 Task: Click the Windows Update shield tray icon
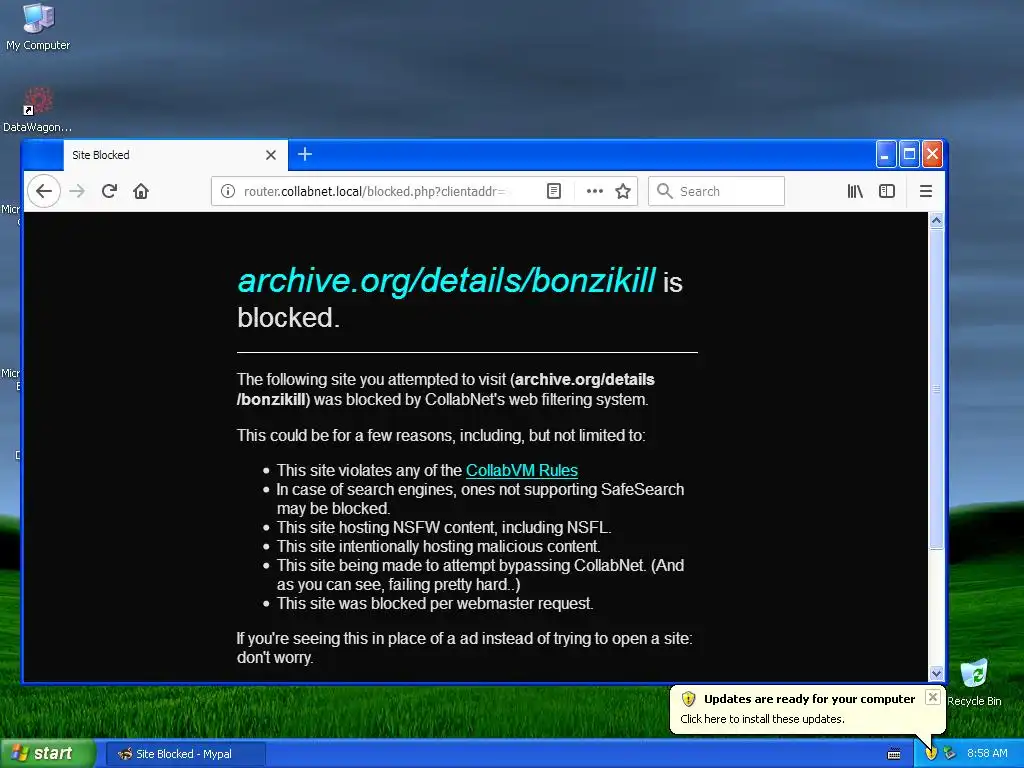coord(931,754)
